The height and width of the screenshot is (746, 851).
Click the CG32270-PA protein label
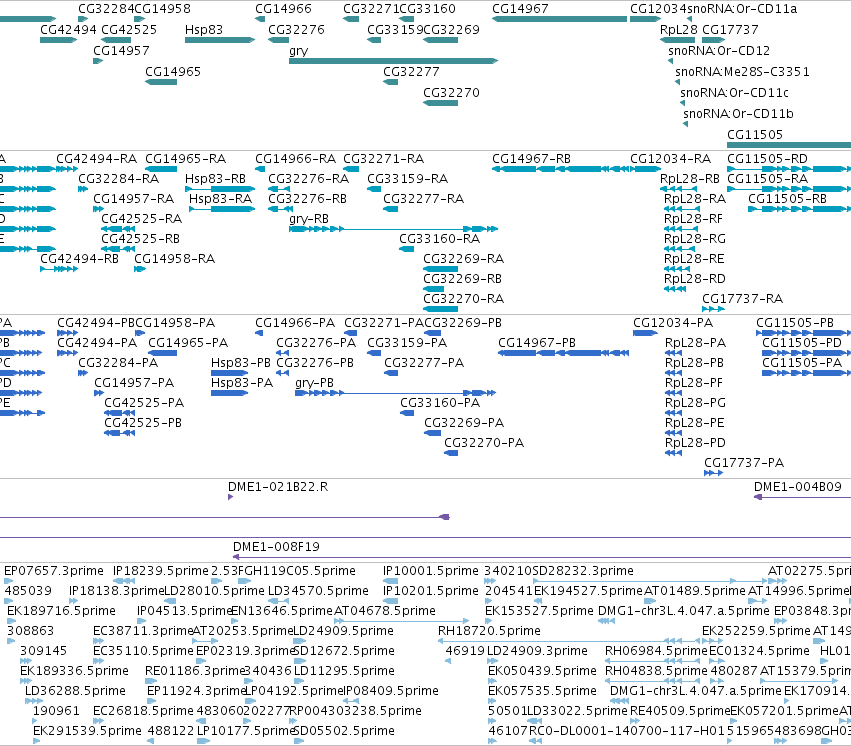point(484,443)
